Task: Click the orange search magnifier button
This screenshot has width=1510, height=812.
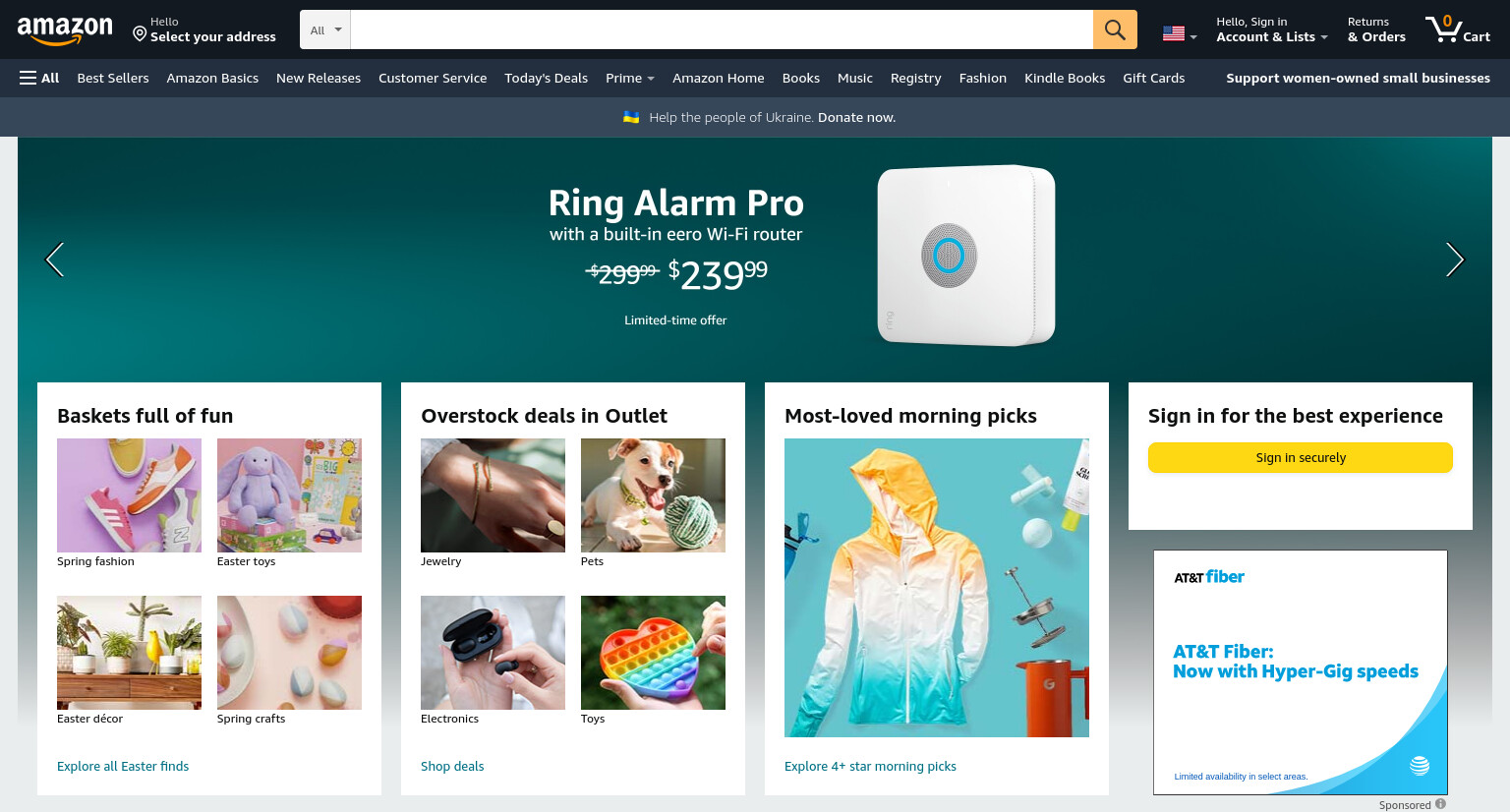Action: (x=1115, y=29)
